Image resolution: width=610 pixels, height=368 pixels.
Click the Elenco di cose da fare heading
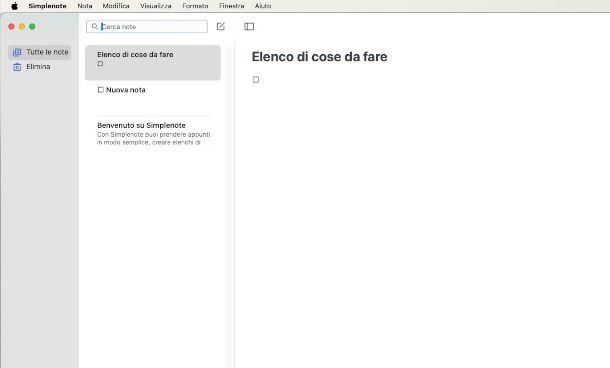319,57
